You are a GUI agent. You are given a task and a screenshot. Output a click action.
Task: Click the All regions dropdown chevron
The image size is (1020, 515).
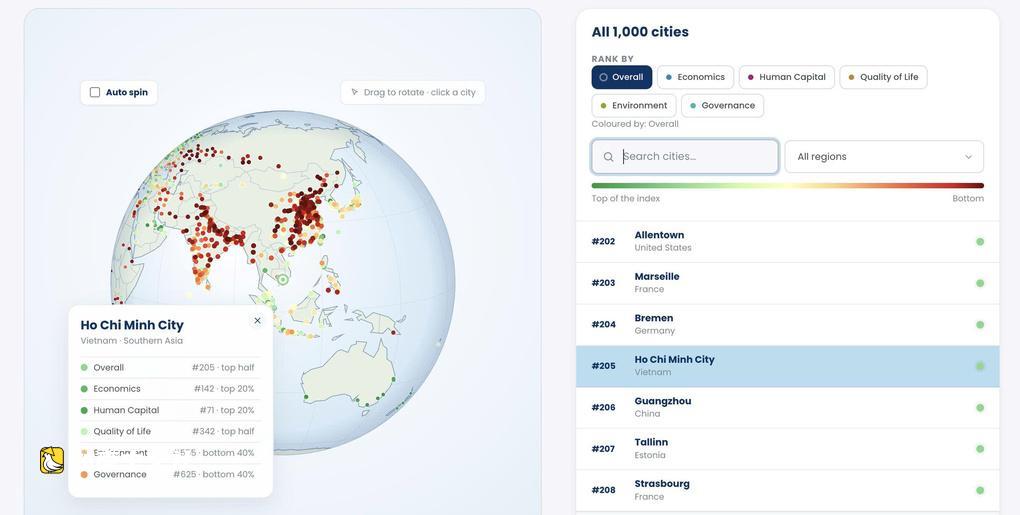(968, 157)
